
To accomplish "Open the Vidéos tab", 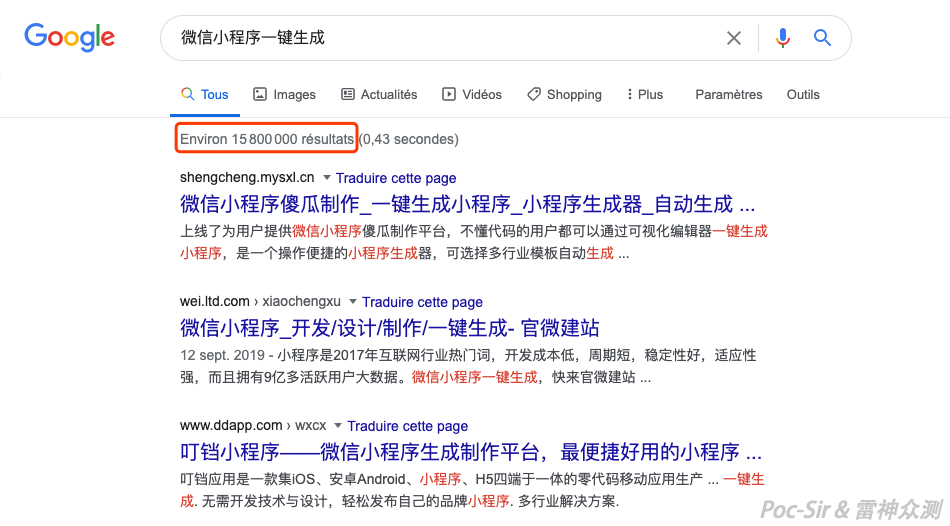I will tap(472, 95).
